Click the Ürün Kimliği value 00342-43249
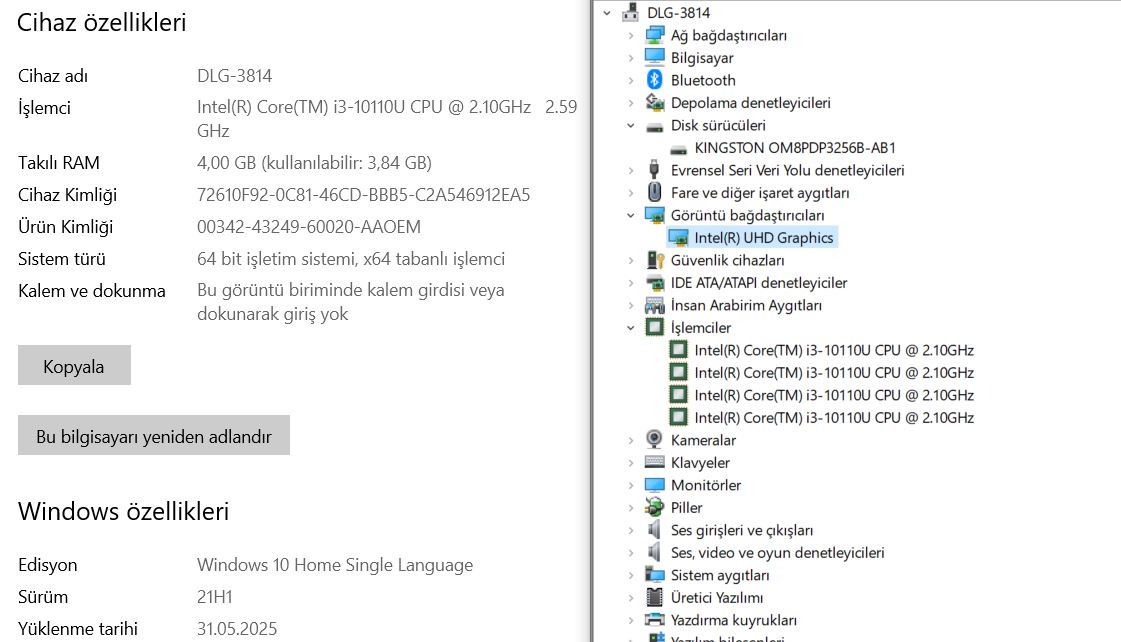 coord(309,227)
